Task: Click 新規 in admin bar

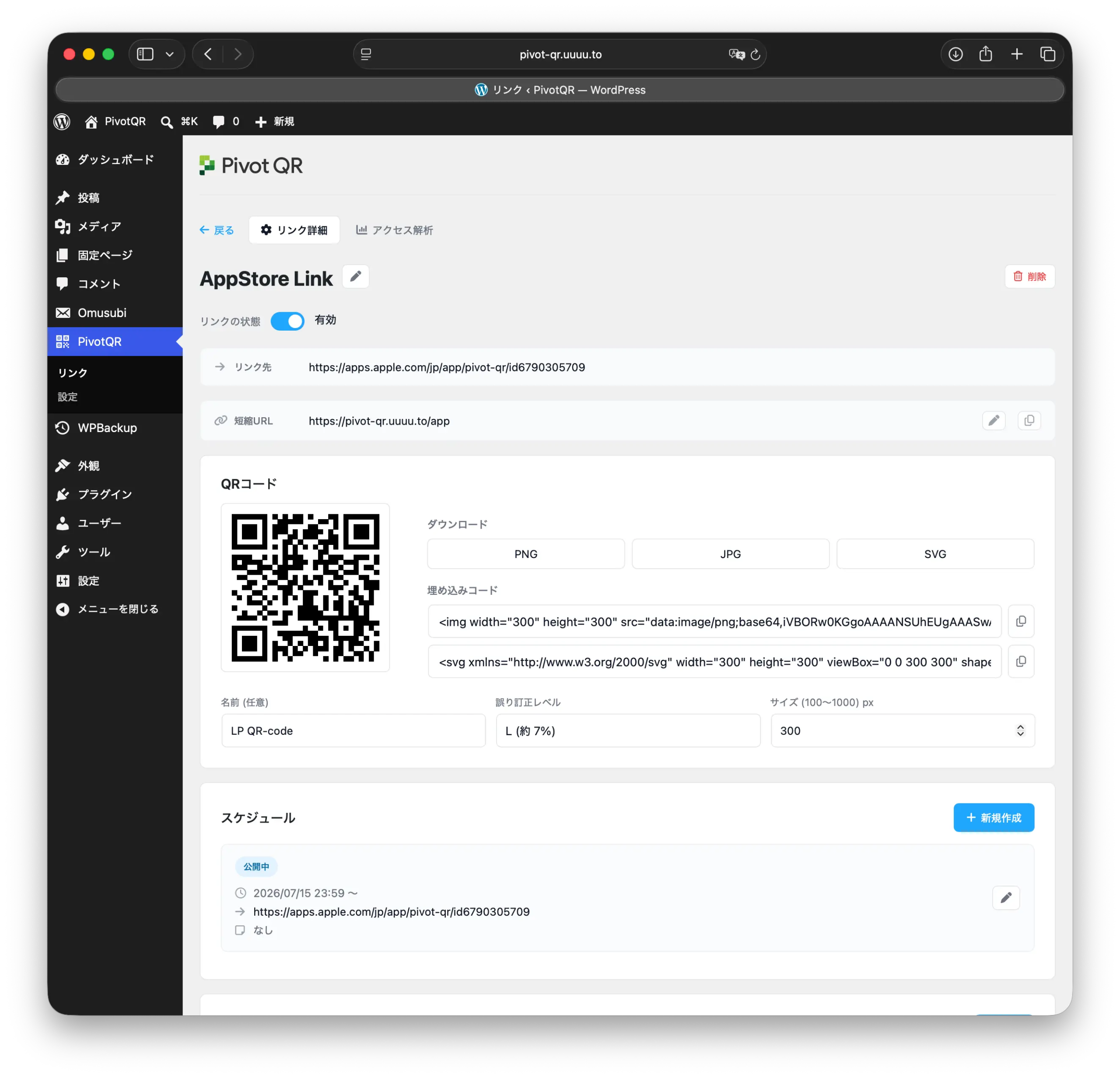Action: click(275, 121)
